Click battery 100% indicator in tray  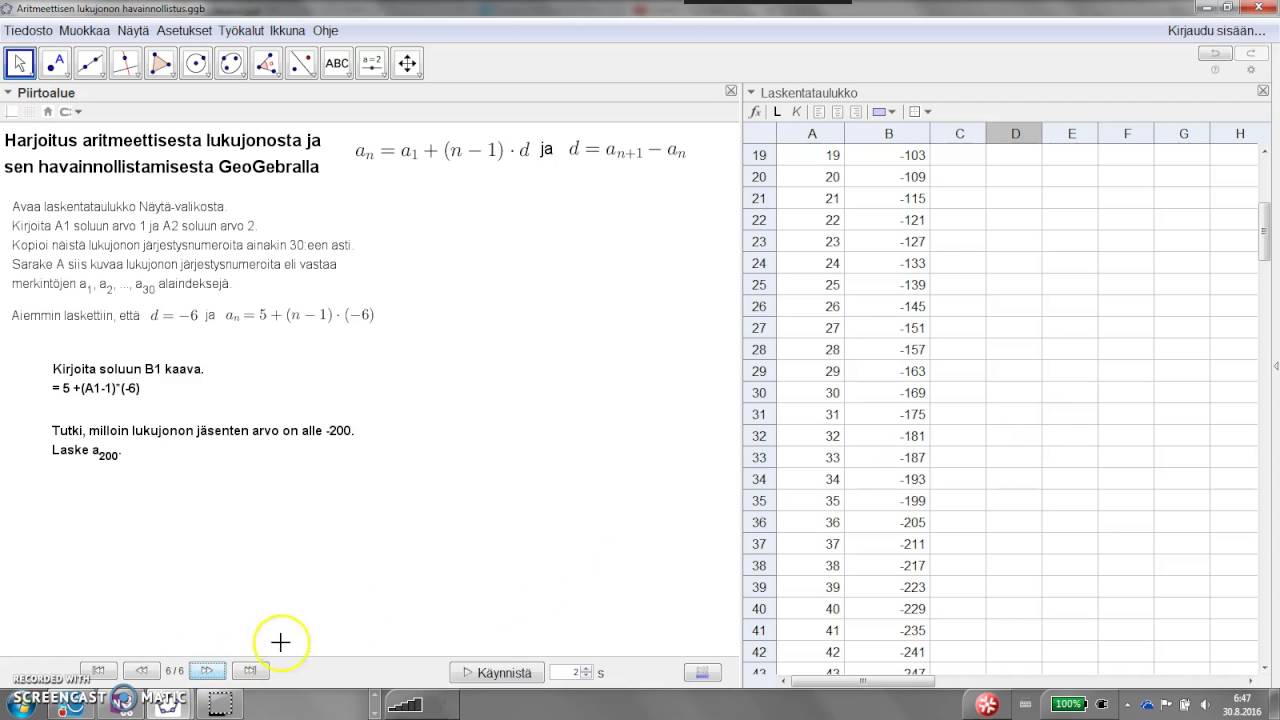[1068, 704]
